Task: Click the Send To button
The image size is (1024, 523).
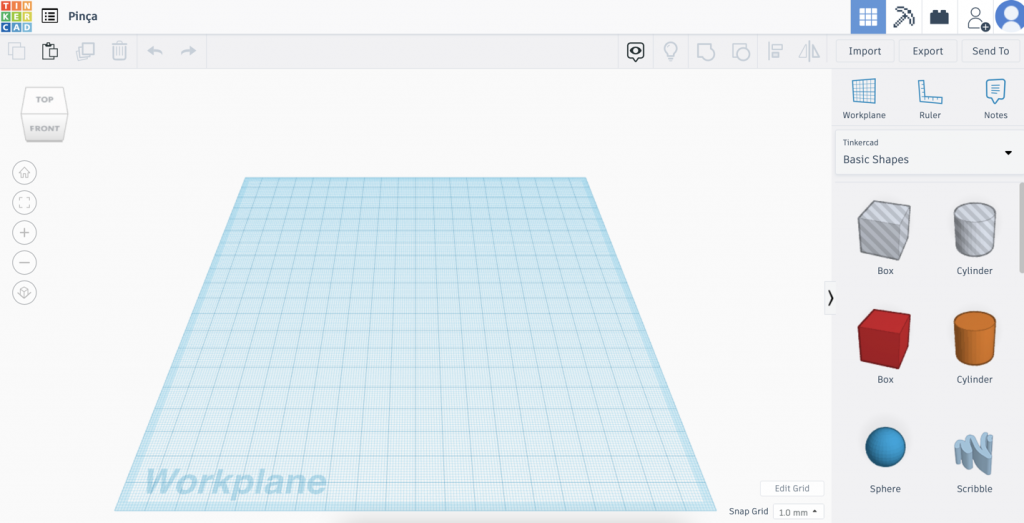Action: 990,51
